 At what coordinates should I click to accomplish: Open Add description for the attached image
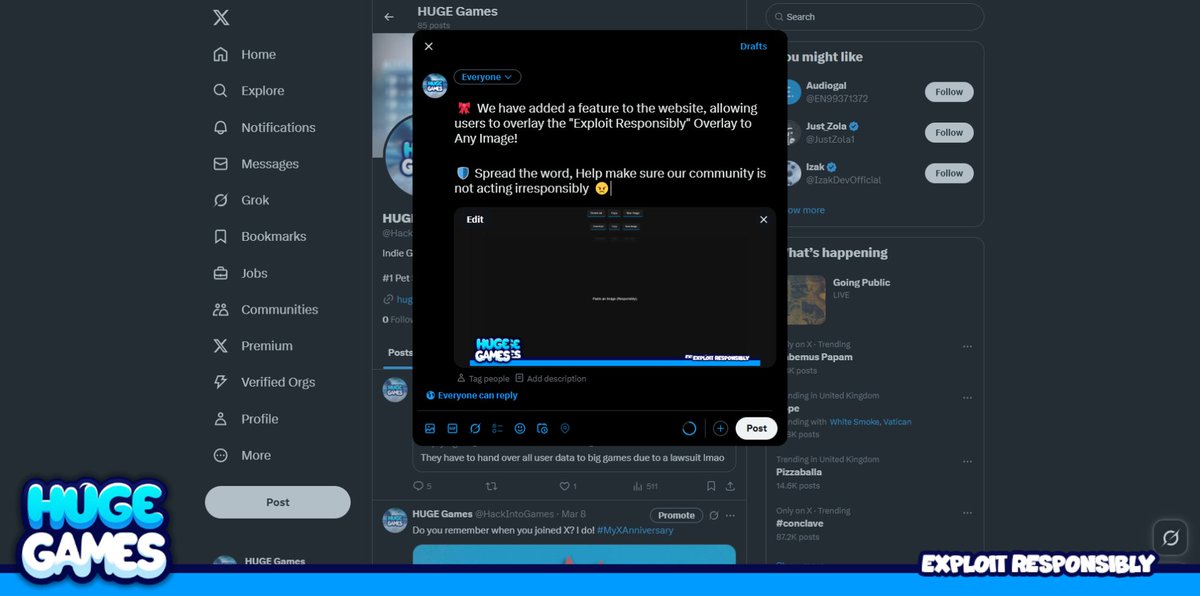(549, 378)
